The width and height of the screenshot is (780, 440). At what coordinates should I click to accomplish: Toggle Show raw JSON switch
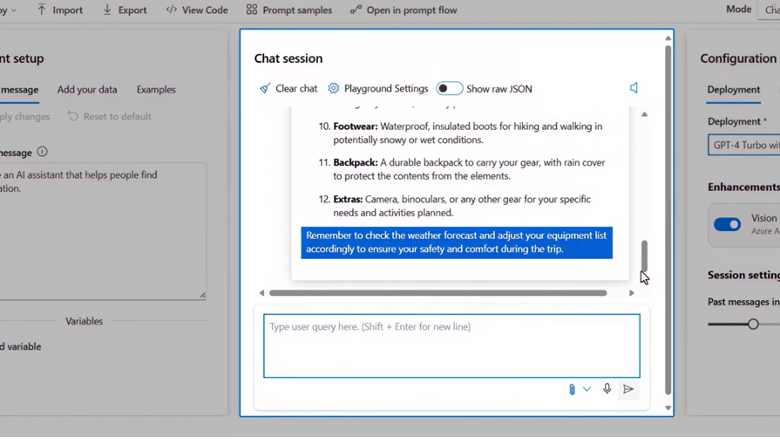(x=449, y=88)
